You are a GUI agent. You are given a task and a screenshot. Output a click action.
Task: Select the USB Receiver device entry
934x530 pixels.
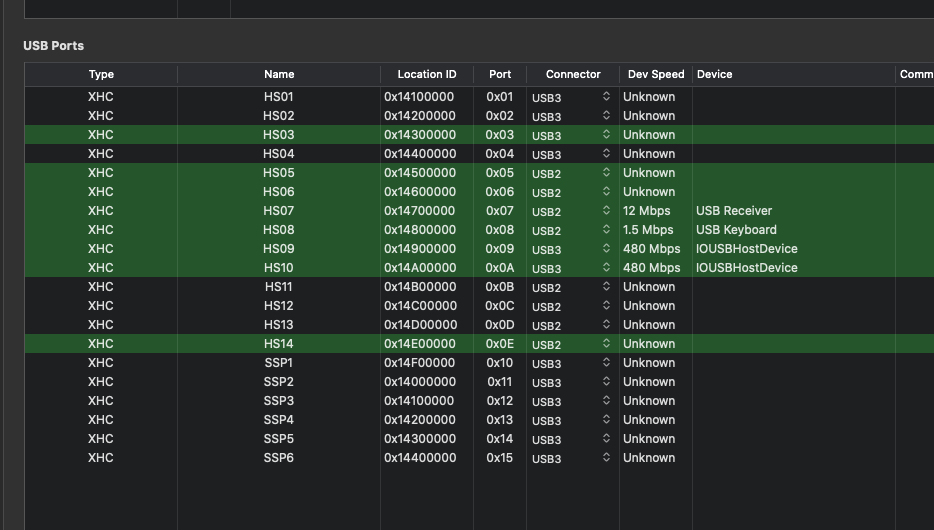[x=734, y=211]
